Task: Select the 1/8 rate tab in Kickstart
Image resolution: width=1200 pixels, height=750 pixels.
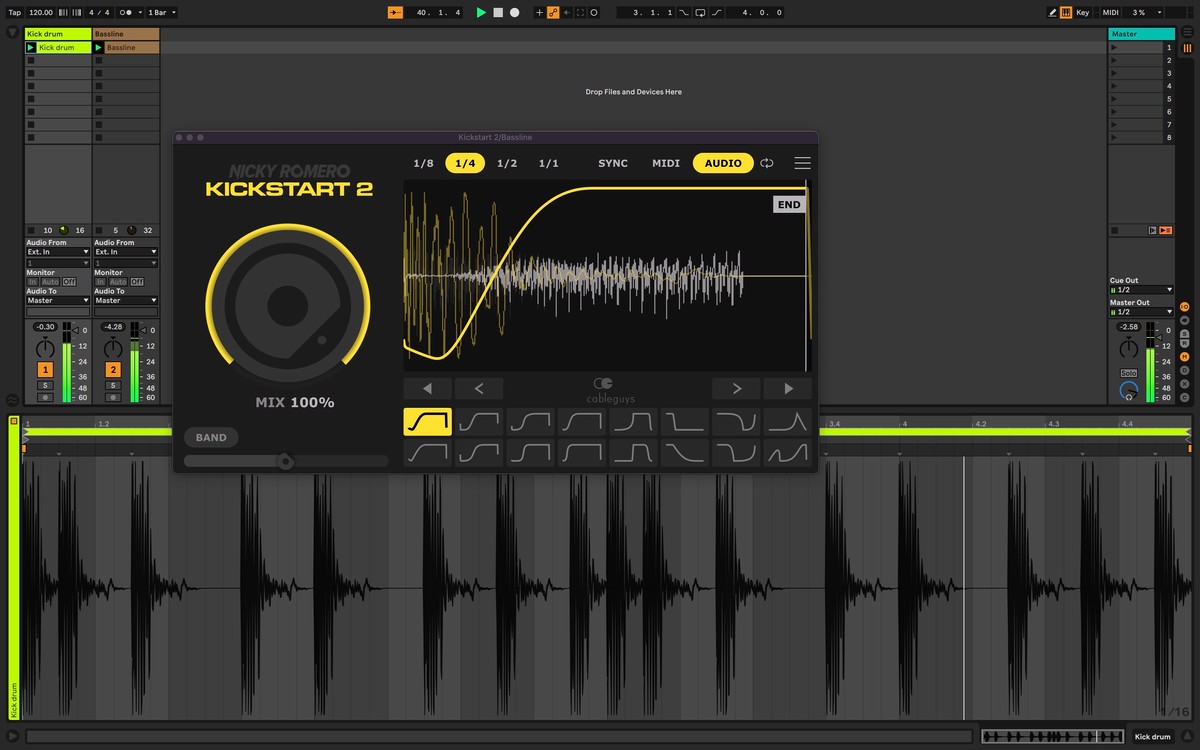Action: click(x=424, y=163)
